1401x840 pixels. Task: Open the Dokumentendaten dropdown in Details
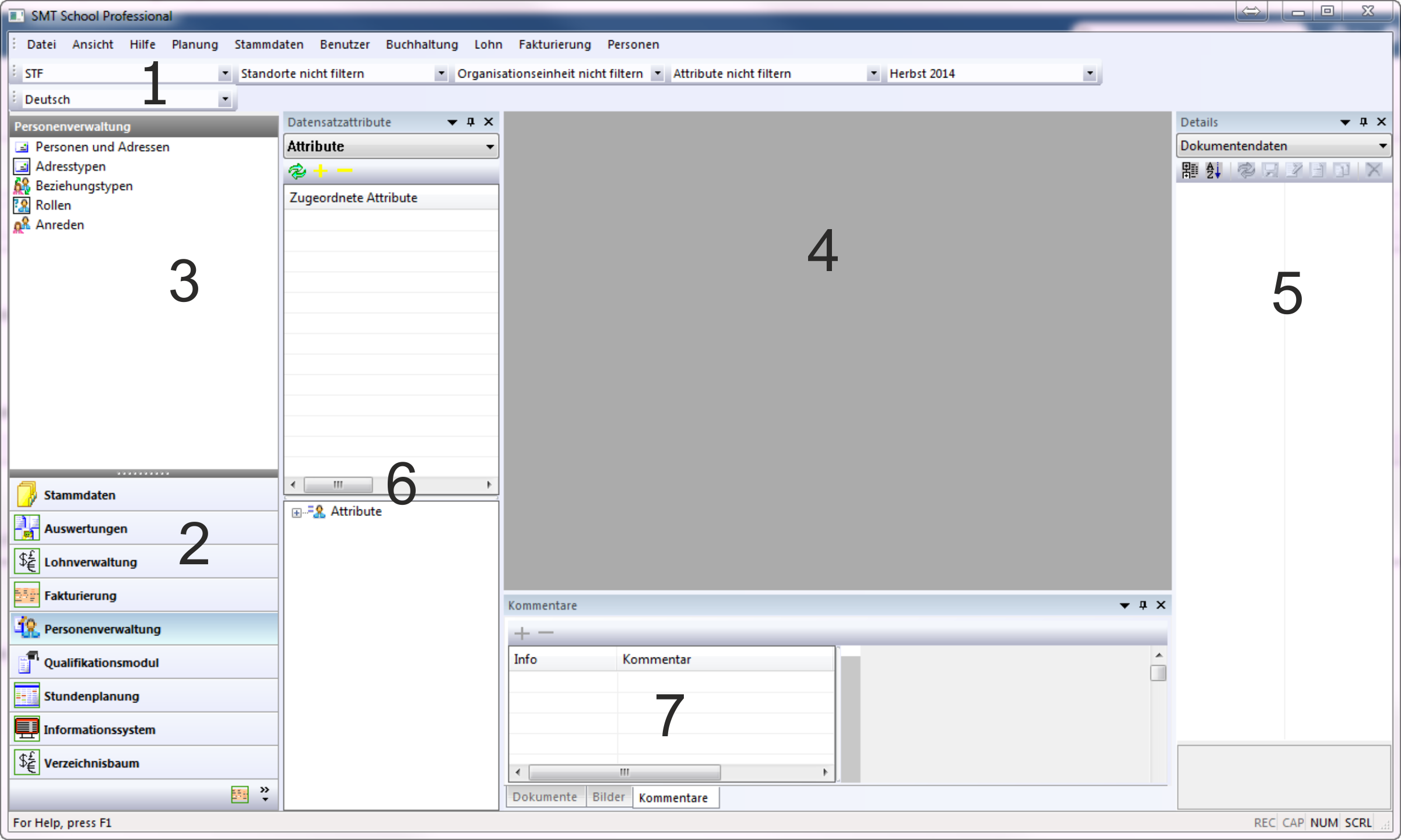click(1382, 146)
